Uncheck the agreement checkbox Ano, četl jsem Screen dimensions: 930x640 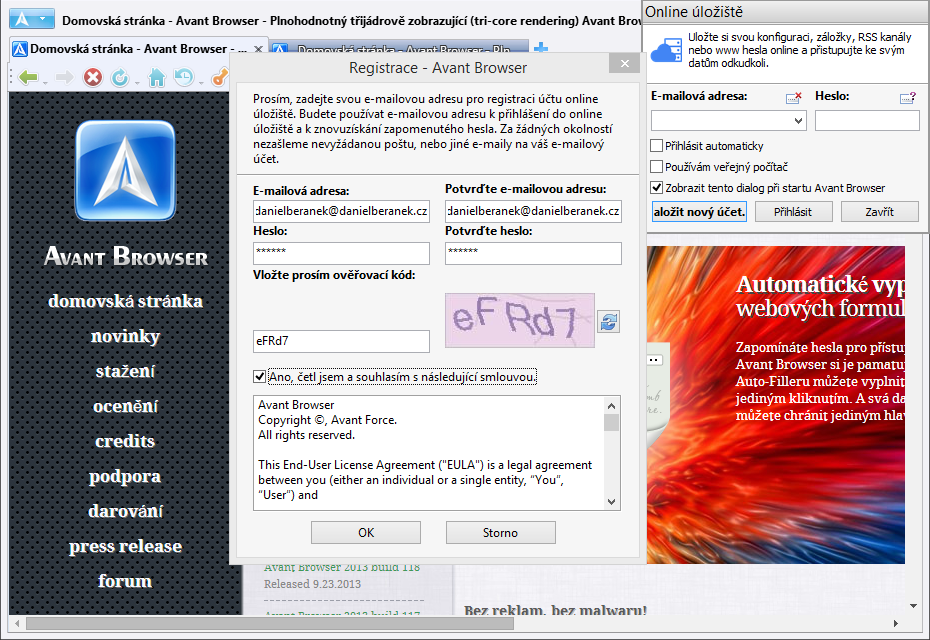coord(259,377)
